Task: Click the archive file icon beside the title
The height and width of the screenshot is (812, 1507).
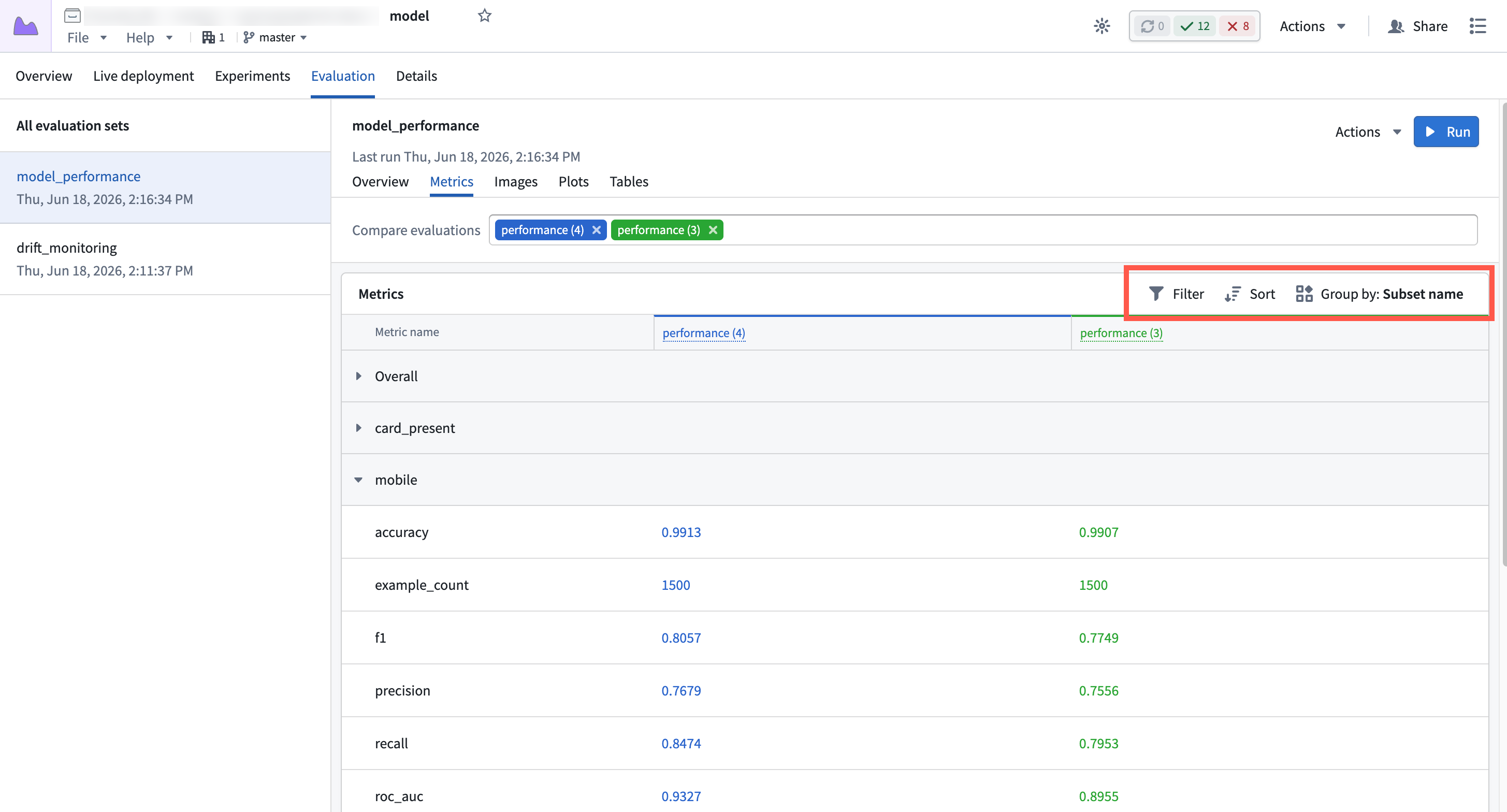Action: click(x=73, y=15)
